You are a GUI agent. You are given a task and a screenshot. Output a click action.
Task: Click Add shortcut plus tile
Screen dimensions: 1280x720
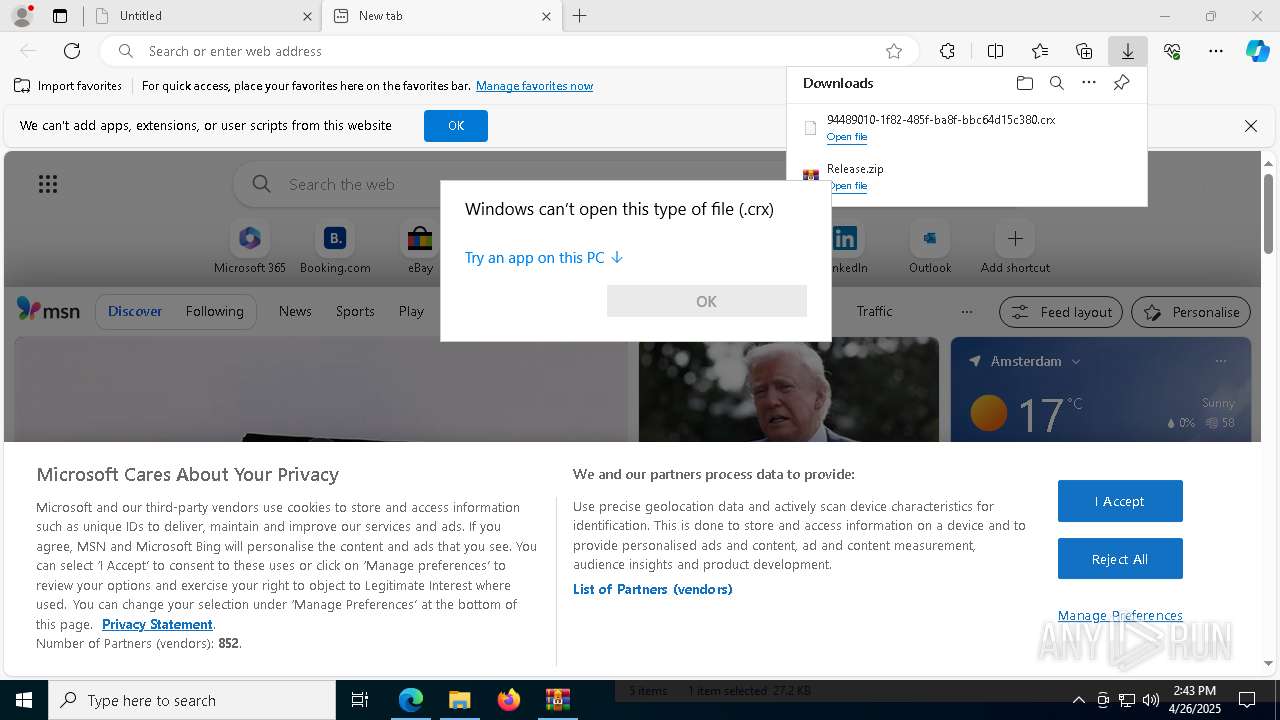[x=1015, y=248]
